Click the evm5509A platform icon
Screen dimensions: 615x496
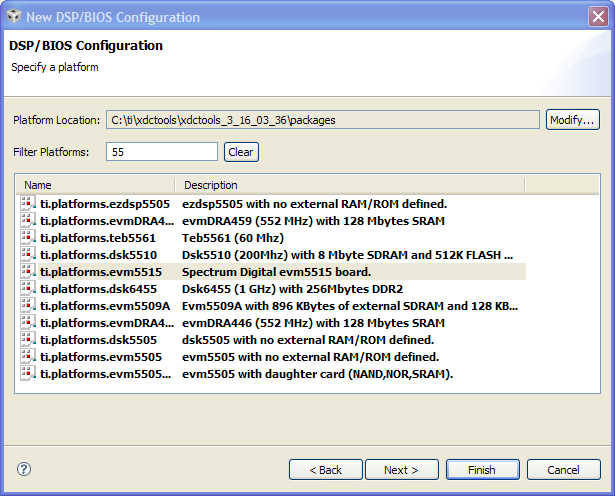pos(28,305)
